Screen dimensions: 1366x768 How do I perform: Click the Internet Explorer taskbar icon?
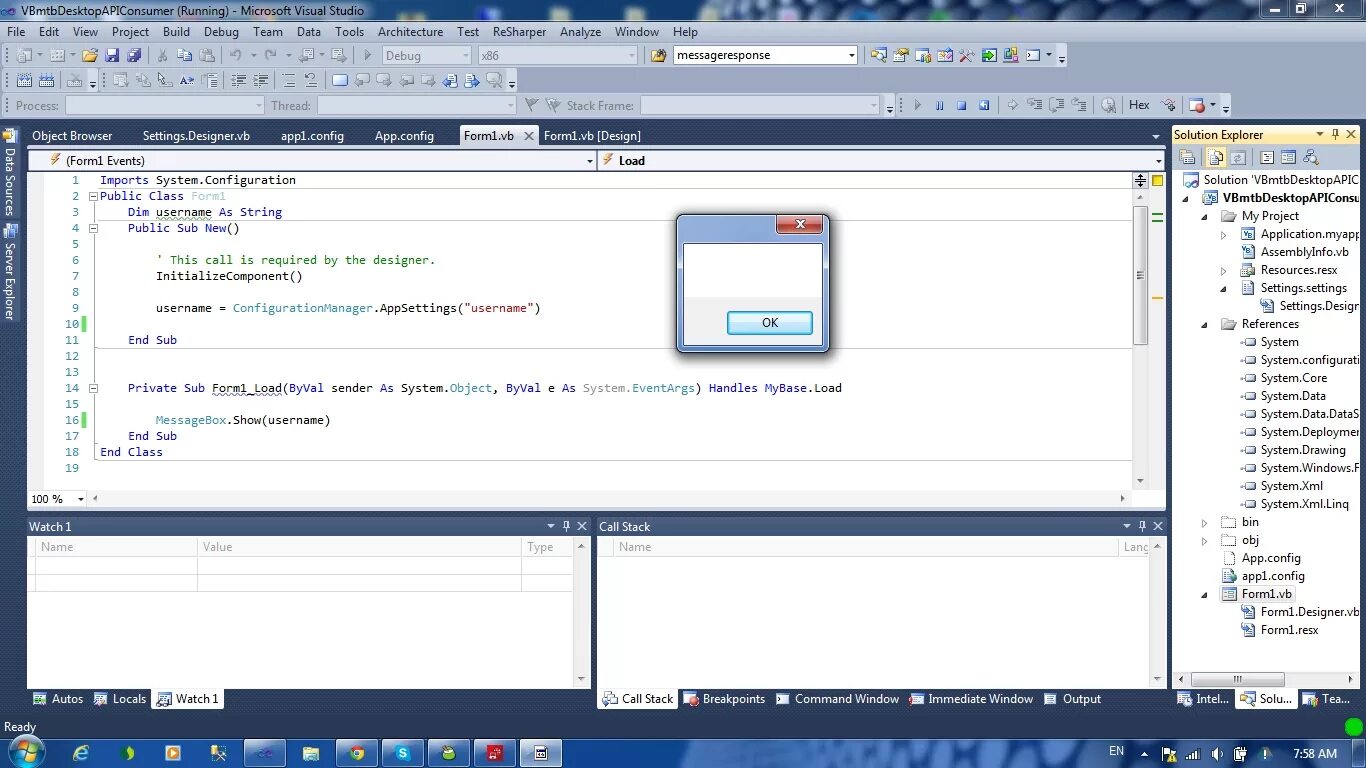pos(81,753)
